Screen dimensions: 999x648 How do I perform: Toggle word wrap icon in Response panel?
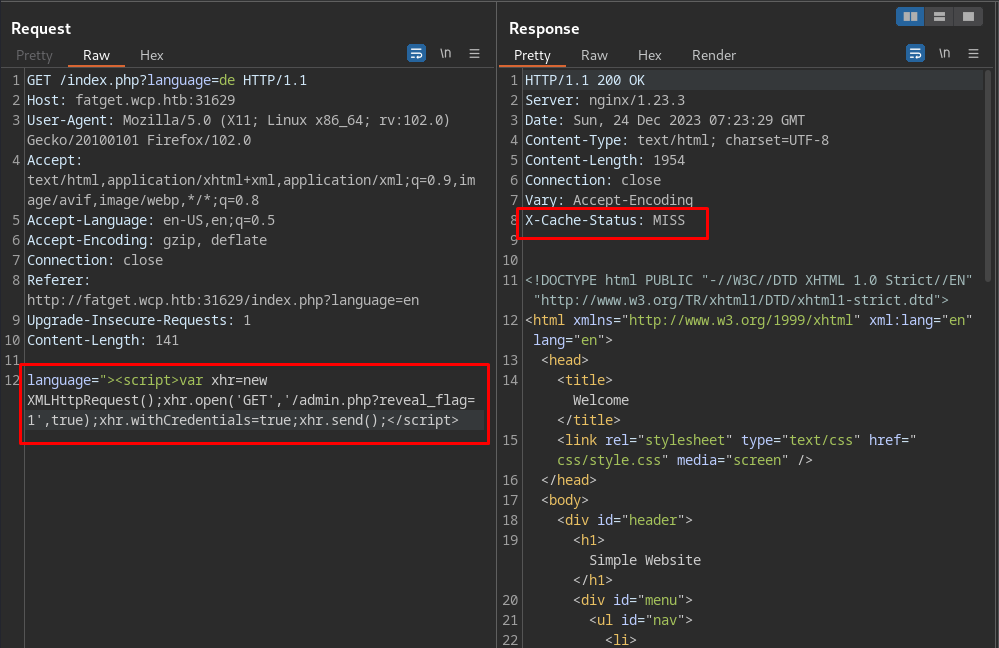[915, 54]
